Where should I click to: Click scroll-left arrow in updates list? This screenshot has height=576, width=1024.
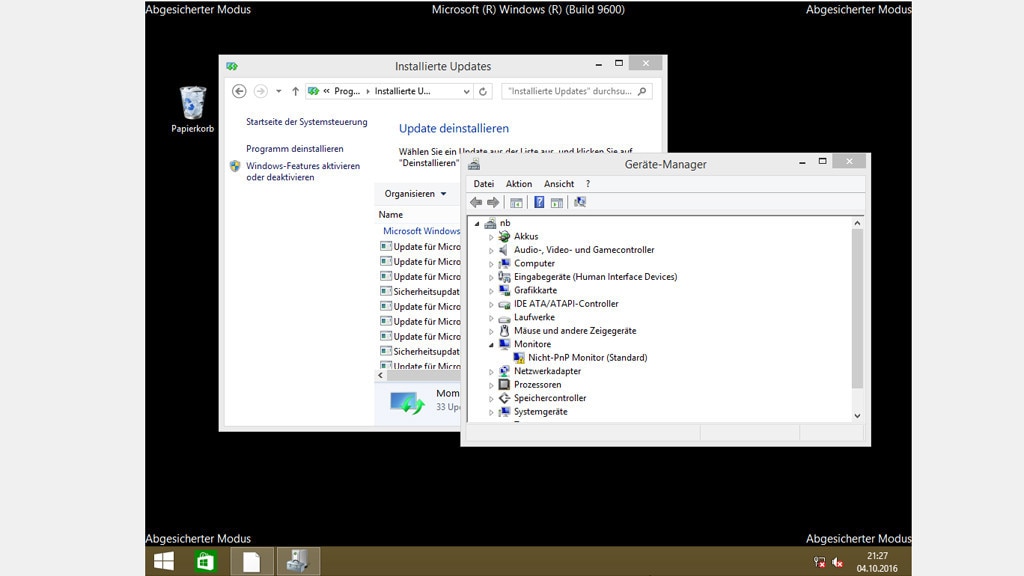click(x=381, y=376)
